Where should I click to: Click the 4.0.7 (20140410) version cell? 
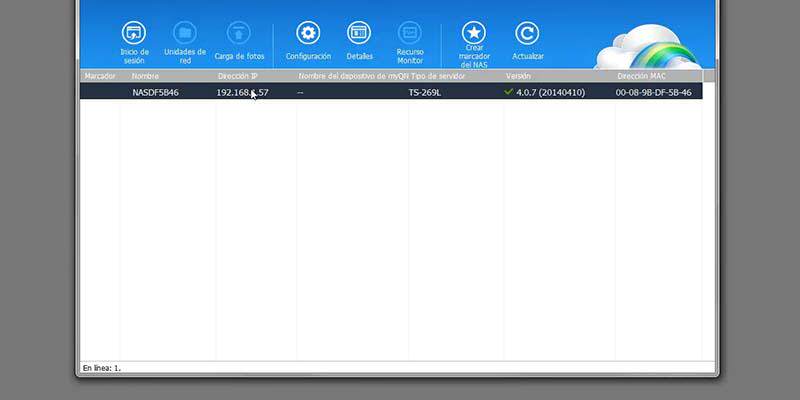pos(551,92)
